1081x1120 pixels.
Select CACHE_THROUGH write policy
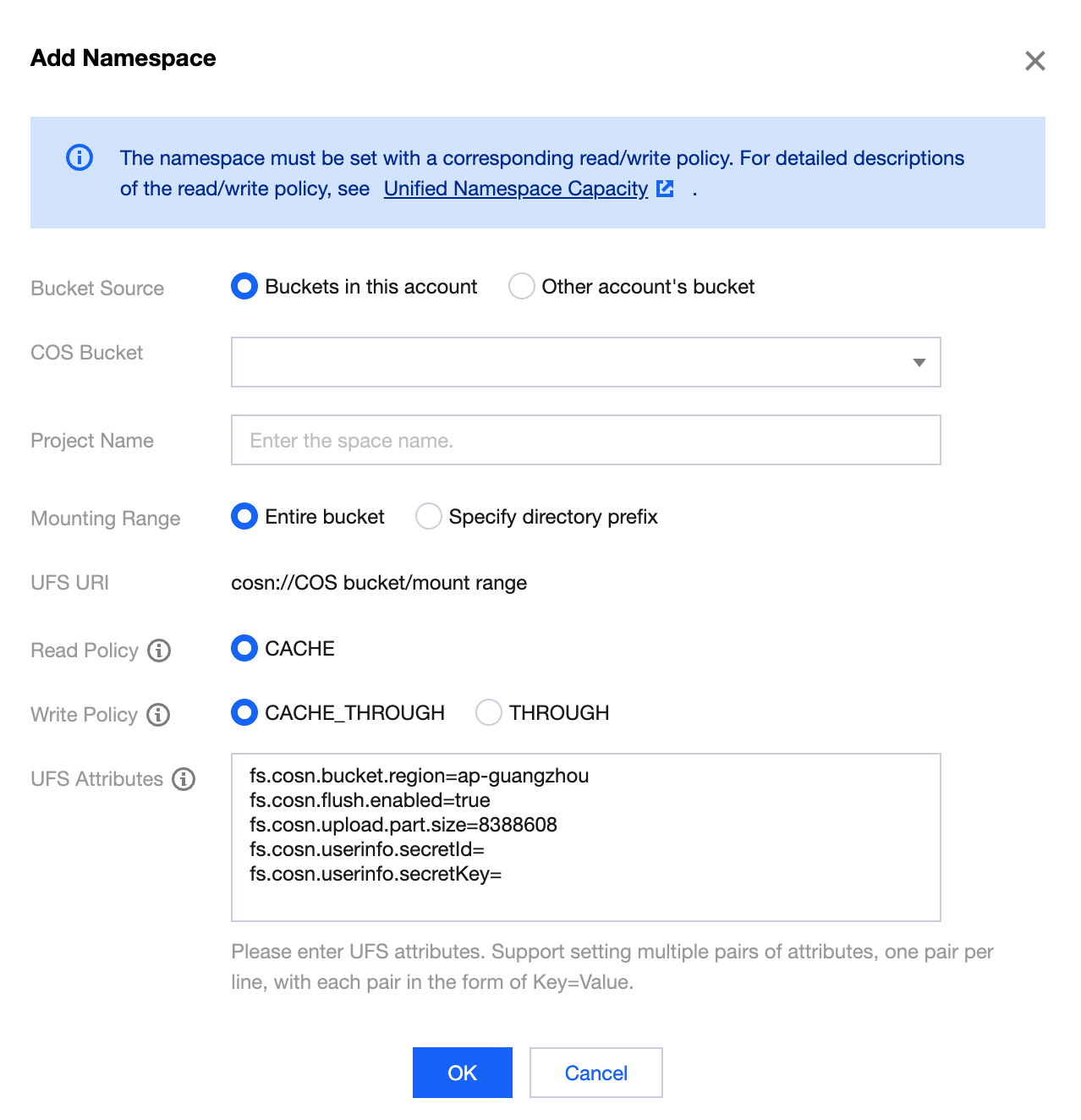(x=244, y=713)
